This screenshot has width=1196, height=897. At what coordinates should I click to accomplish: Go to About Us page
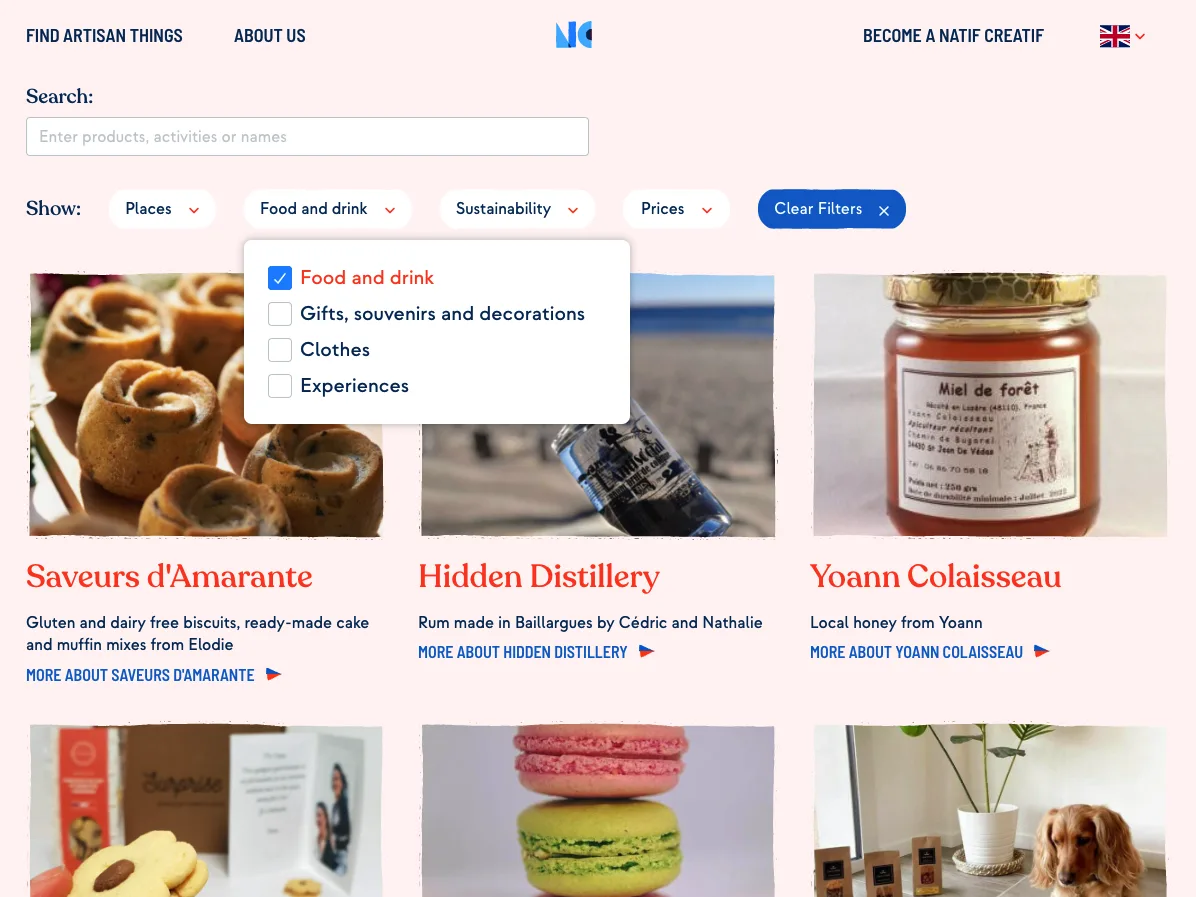pyautogui.click(x=269, y=36)
